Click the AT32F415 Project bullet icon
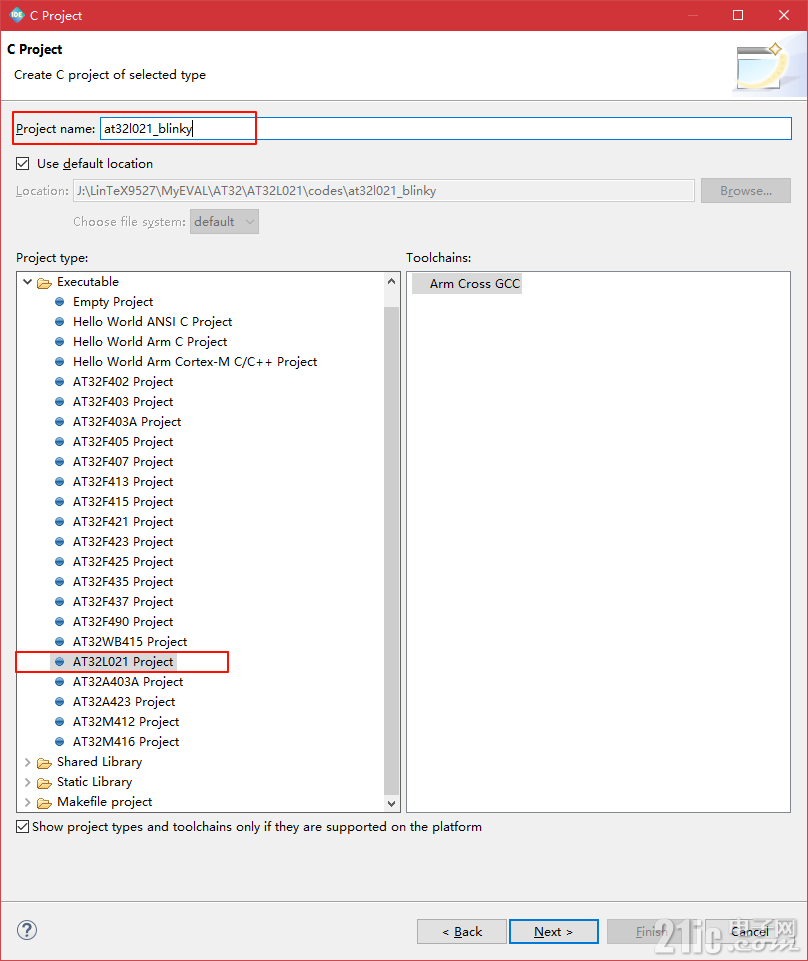This screenshot has width=808, height=961. [x=59, y=501]
